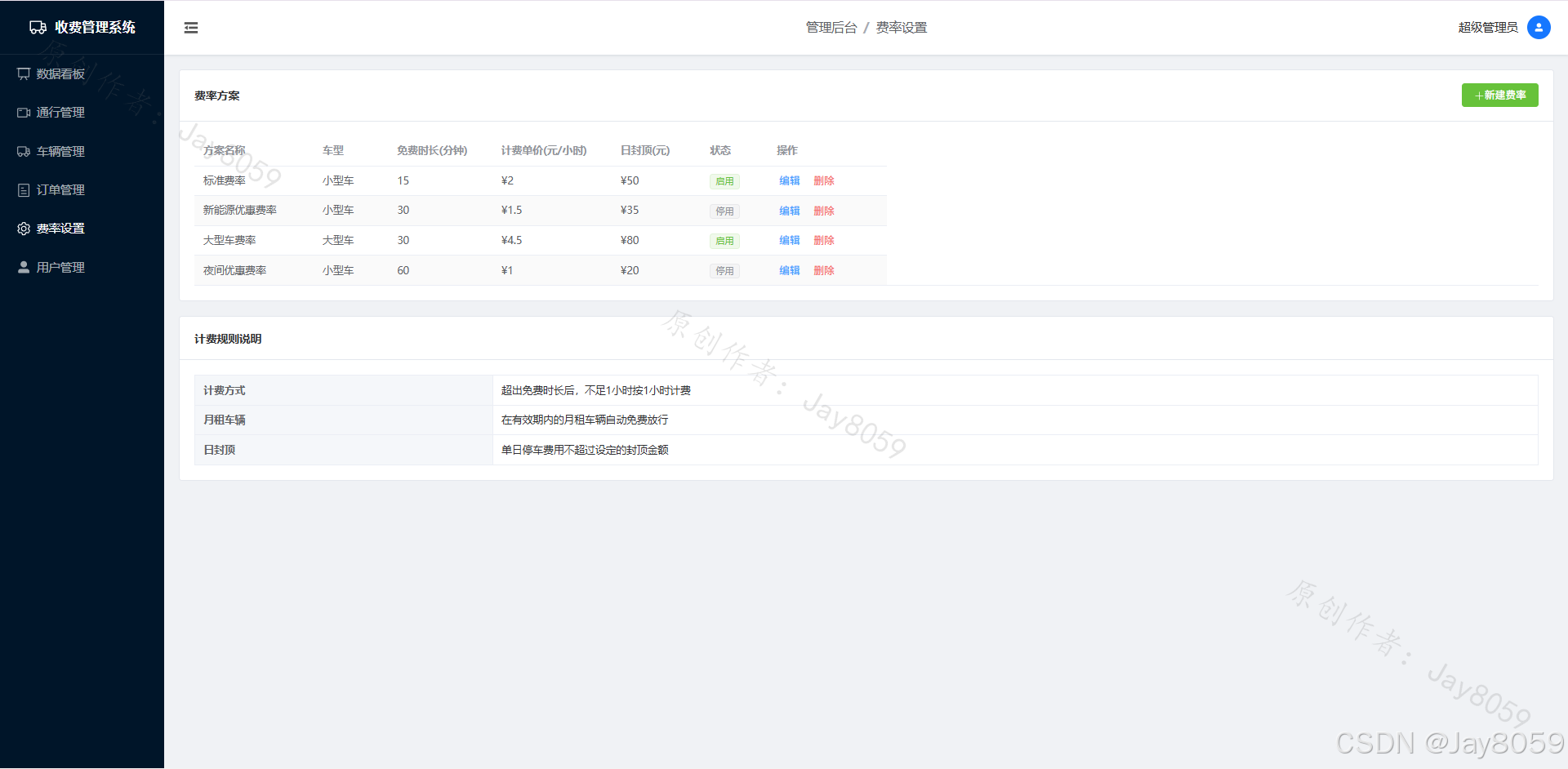
Task: Click the 状态 column header
Action: (x=720, y=151)
